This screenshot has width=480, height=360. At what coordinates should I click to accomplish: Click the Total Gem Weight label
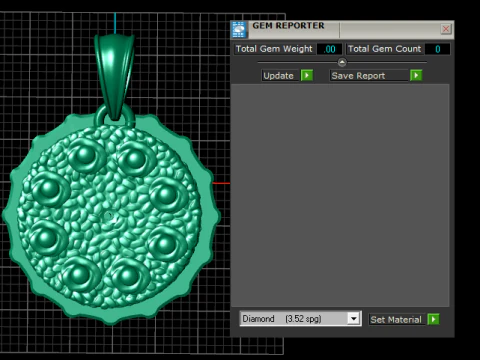pyautogui.click(x=274, y=49)
